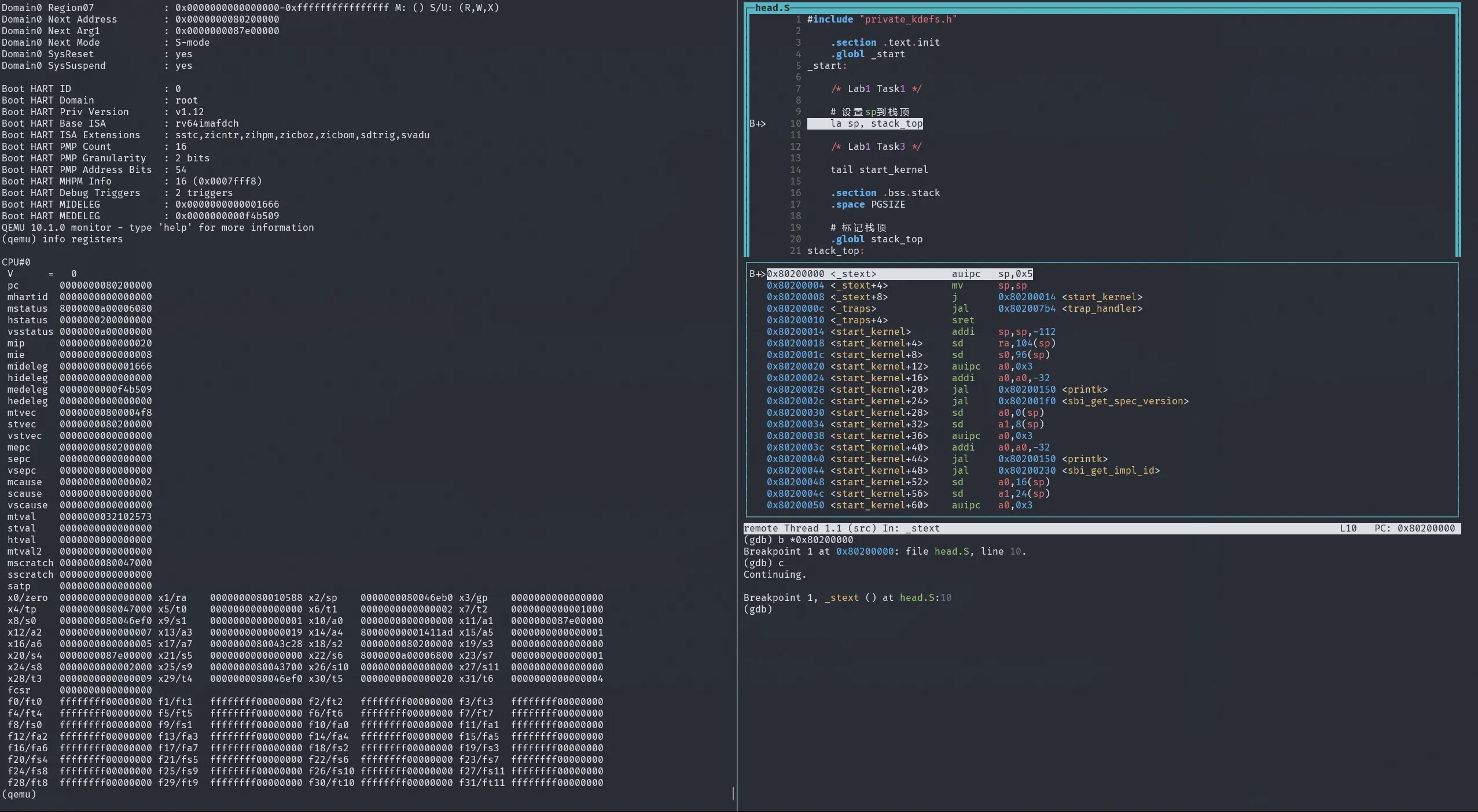Viewport: 1478px width, 812px height.
Task: Click the B+> marker at address 0x80200000
Action: click(757, 274)
